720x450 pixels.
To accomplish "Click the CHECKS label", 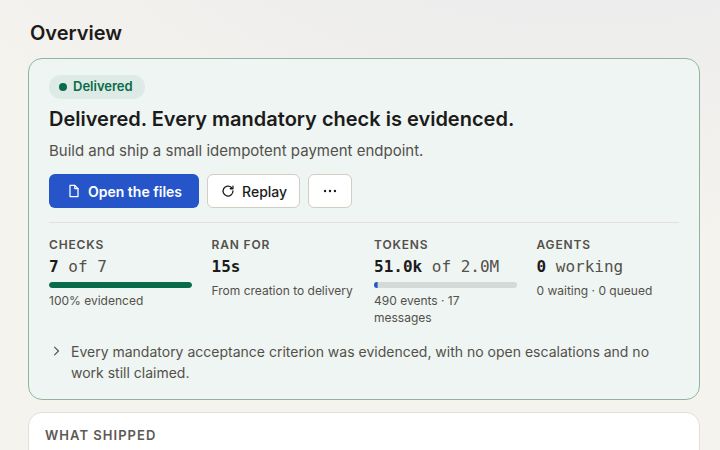I will 76,245.
